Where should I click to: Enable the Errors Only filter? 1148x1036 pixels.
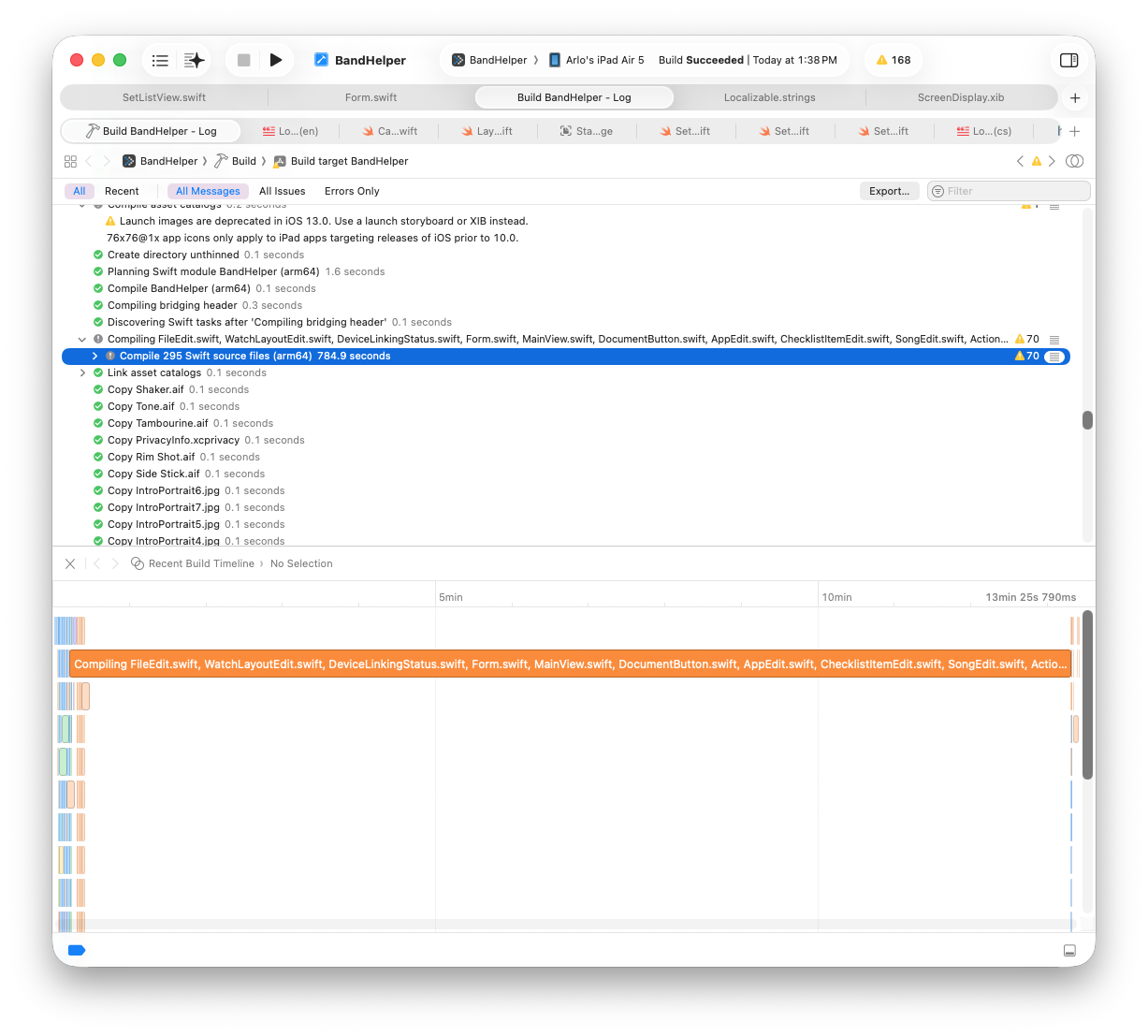coord(352,191)
